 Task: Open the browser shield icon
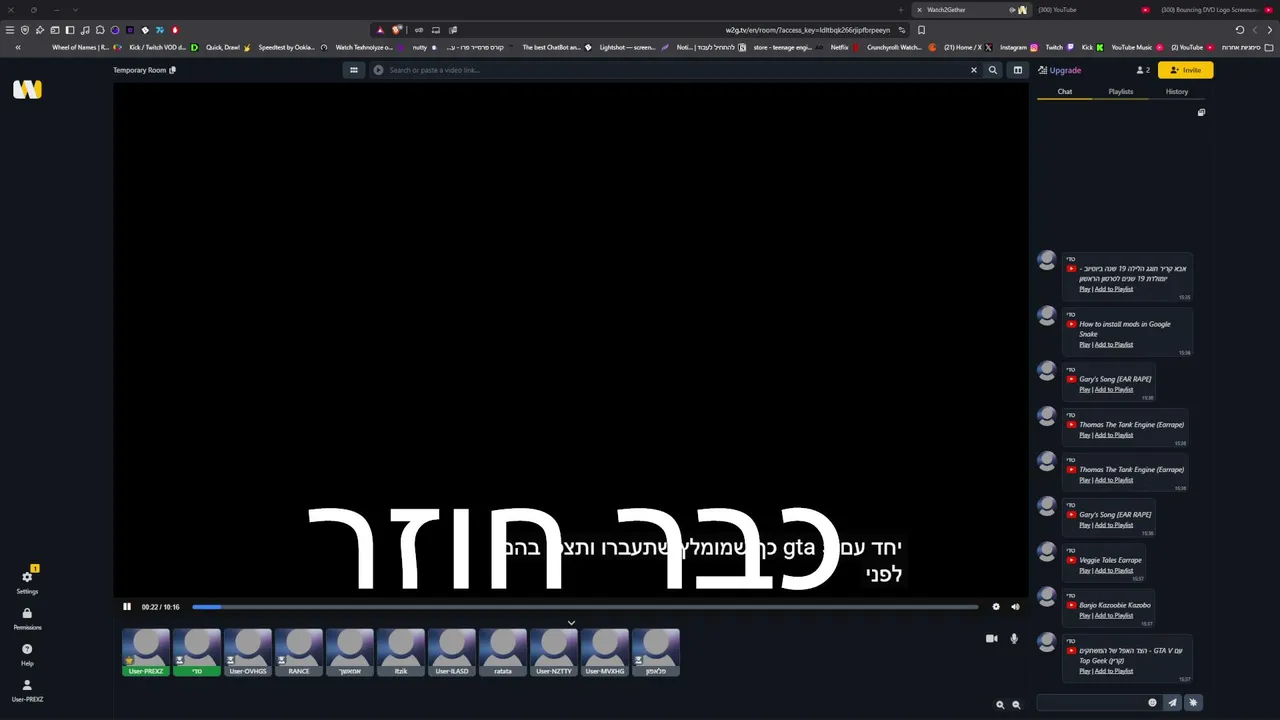(25, 30)
